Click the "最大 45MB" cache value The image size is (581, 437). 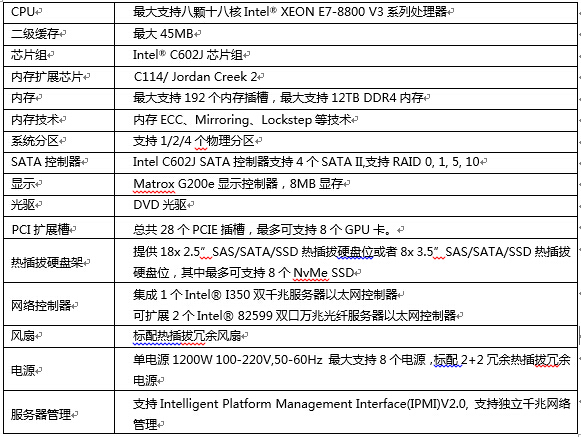(163, 34)
